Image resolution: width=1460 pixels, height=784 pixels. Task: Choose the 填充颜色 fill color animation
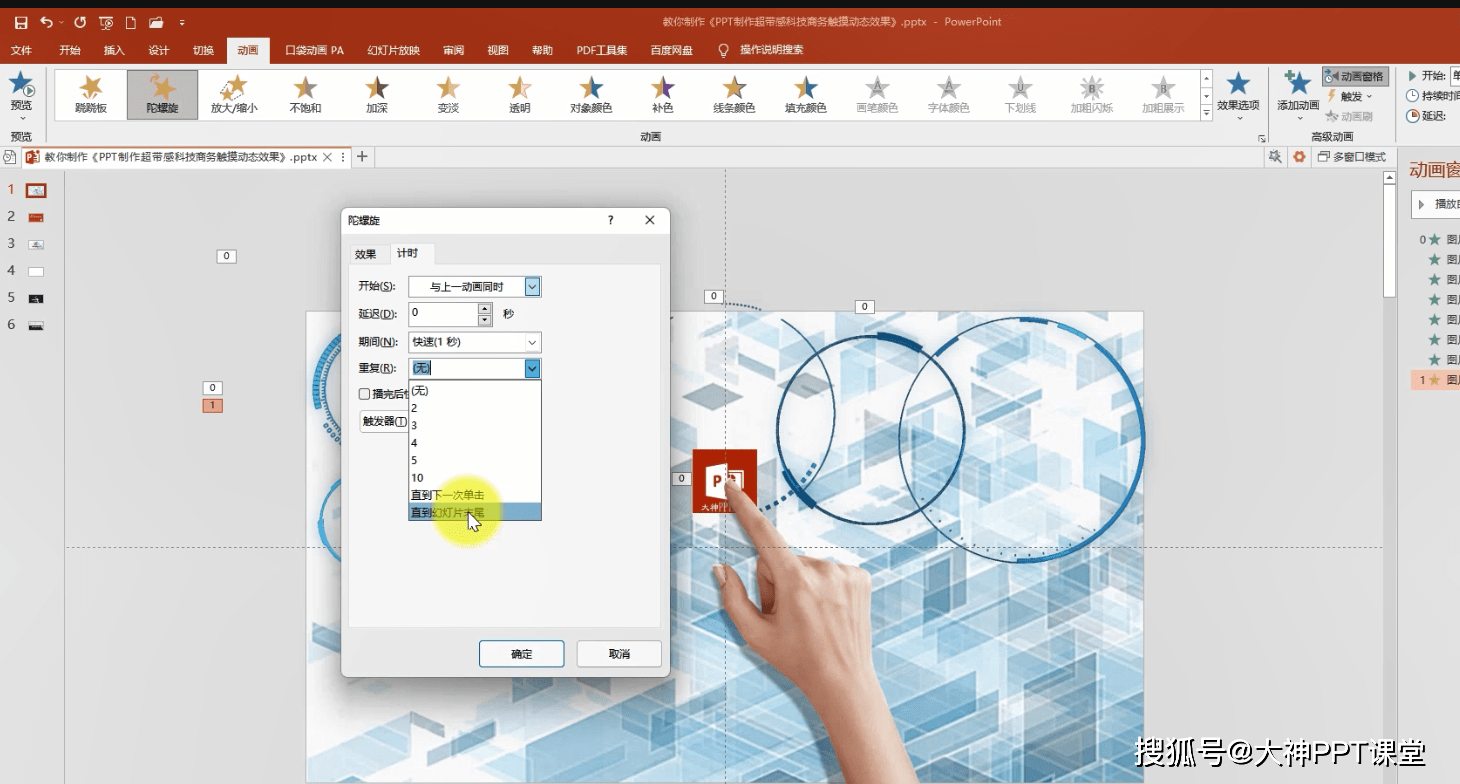[806, 95]
